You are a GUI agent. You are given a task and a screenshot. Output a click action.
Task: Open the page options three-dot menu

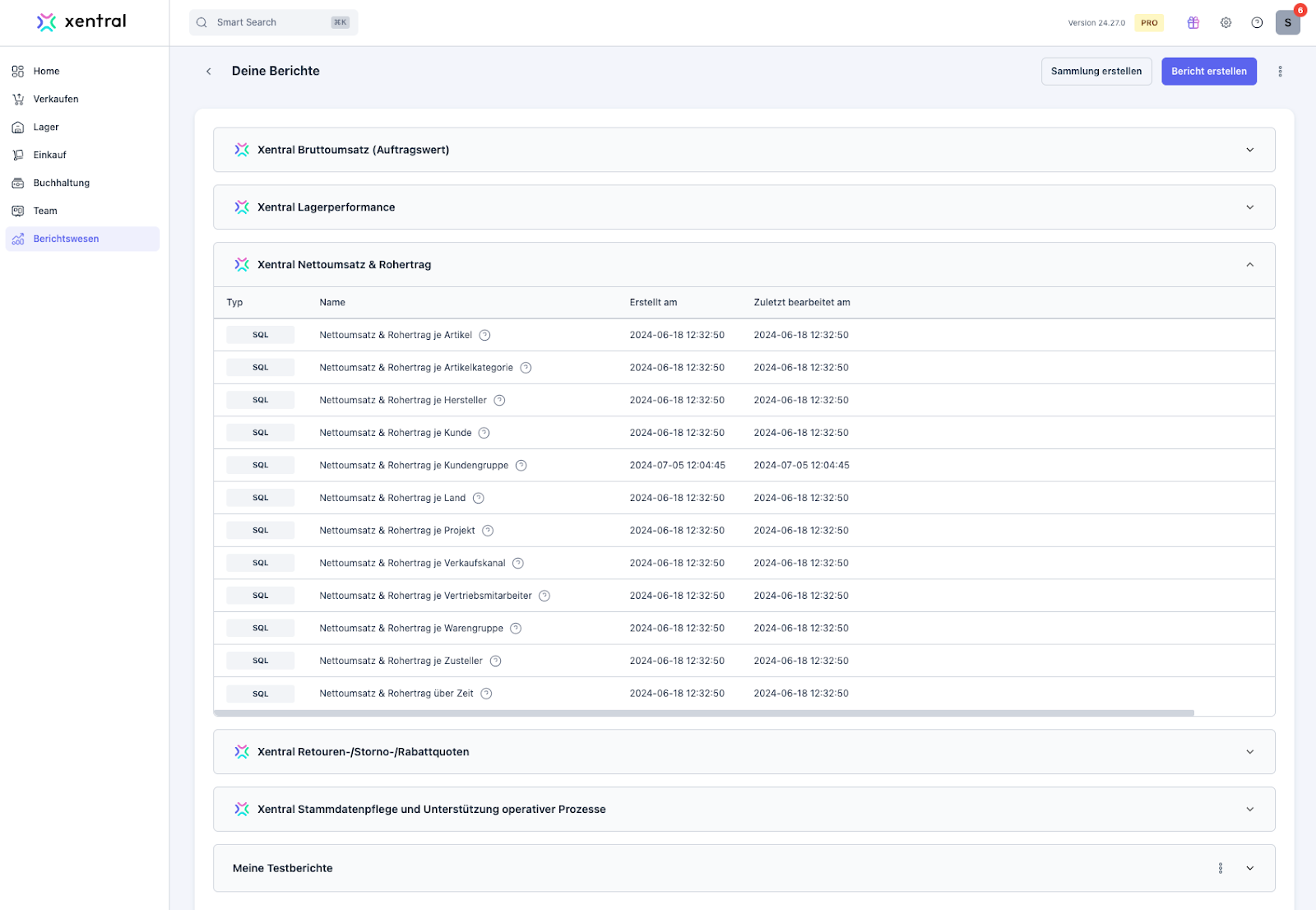[1280, 72]
